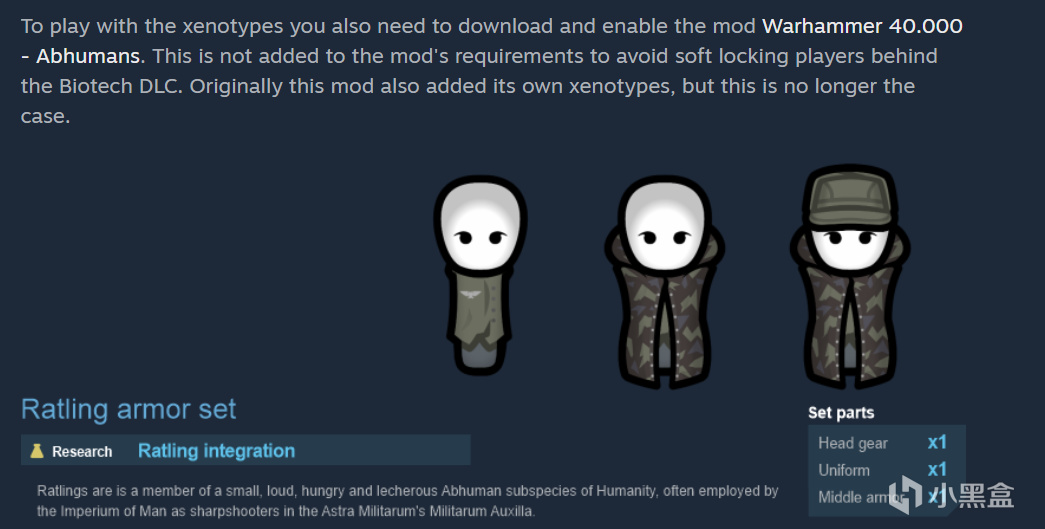
Task: Select the ratling wearing cap and cloak
Action: 850,276
